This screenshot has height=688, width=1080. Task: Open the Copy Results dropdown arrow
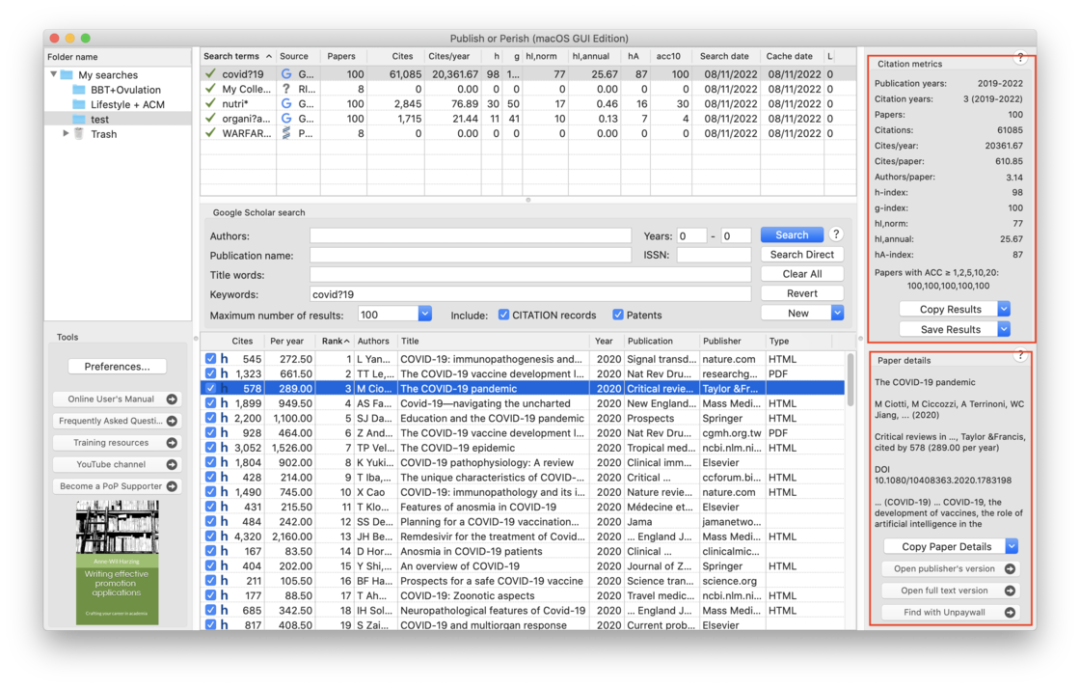[1004, 309]
